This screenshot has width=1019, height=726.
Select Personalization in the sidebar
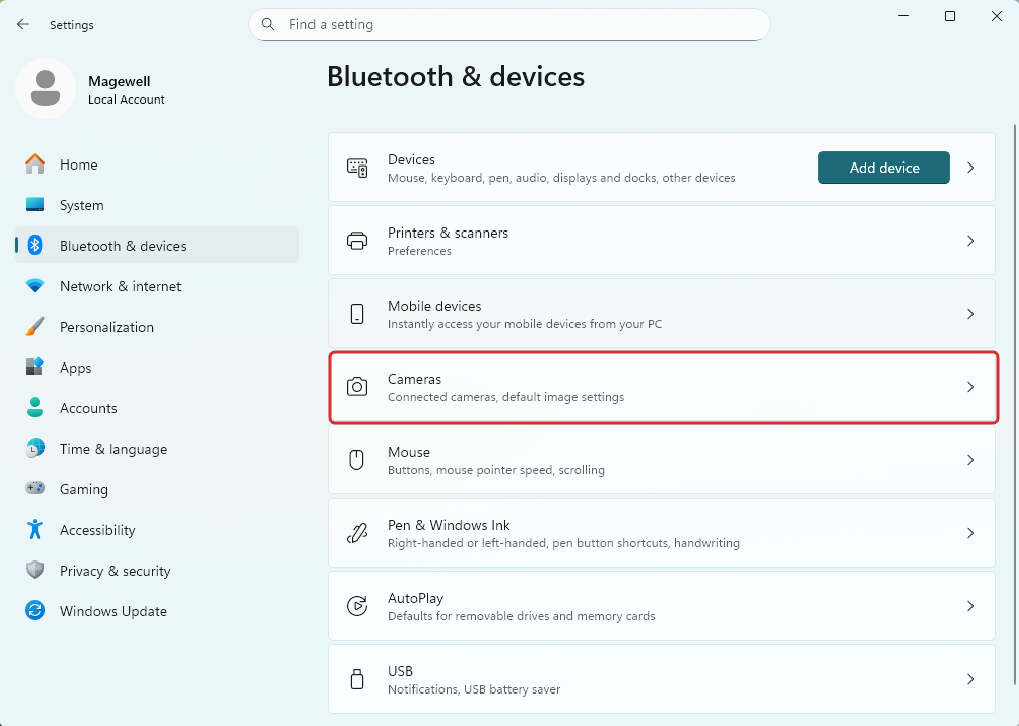click(x=106, y=327)
